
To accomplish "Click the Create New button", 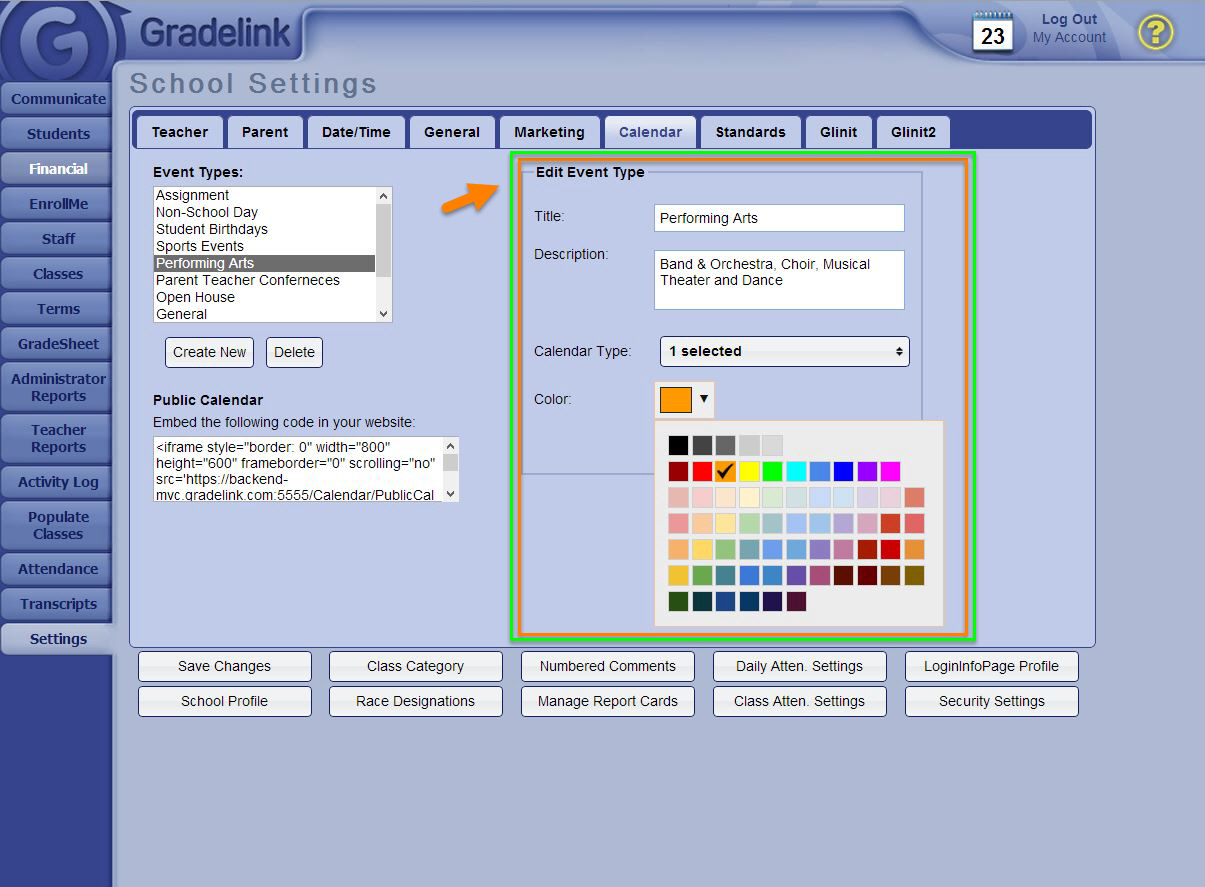I will pos(209,352).
